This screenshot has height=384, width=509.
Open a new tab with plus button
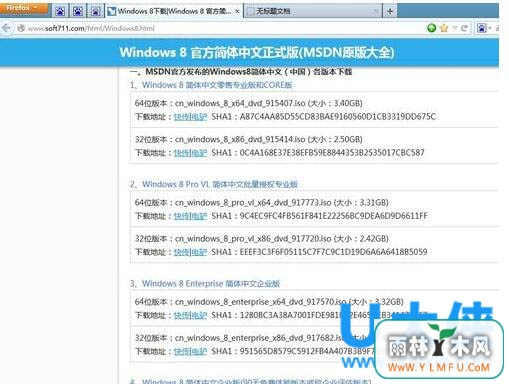(x=390, y=12)
